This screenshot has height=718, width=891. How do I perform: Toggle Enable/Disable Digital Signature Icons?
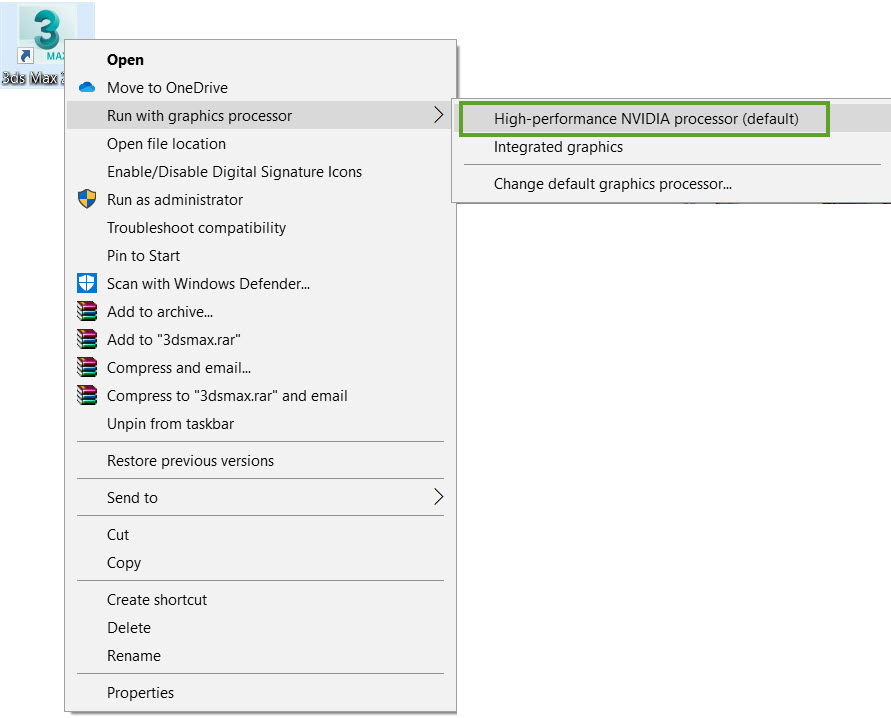pos(233,171)
